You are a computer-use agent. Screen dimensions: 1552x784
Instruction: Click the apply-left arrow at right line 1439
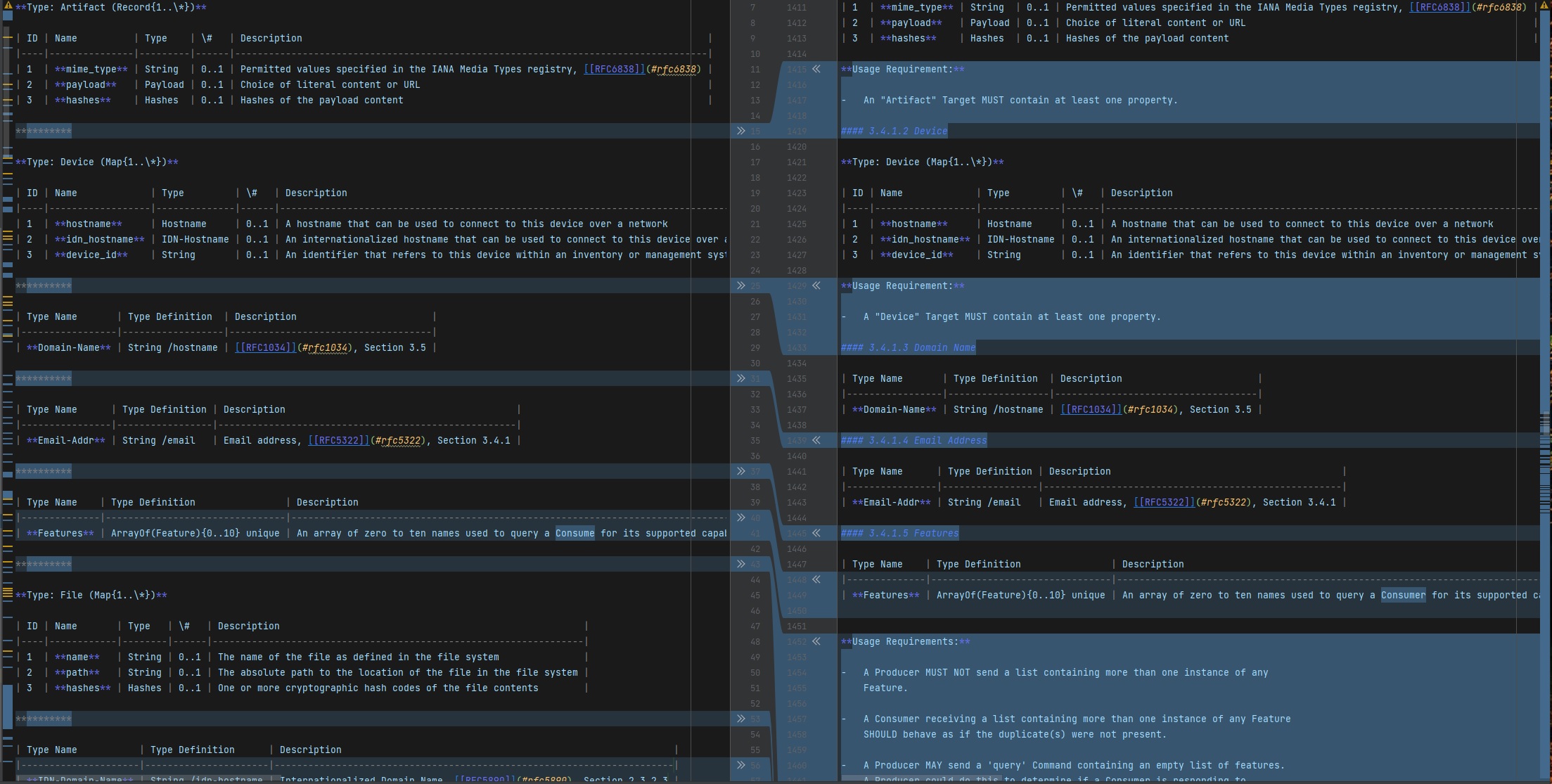816,440
